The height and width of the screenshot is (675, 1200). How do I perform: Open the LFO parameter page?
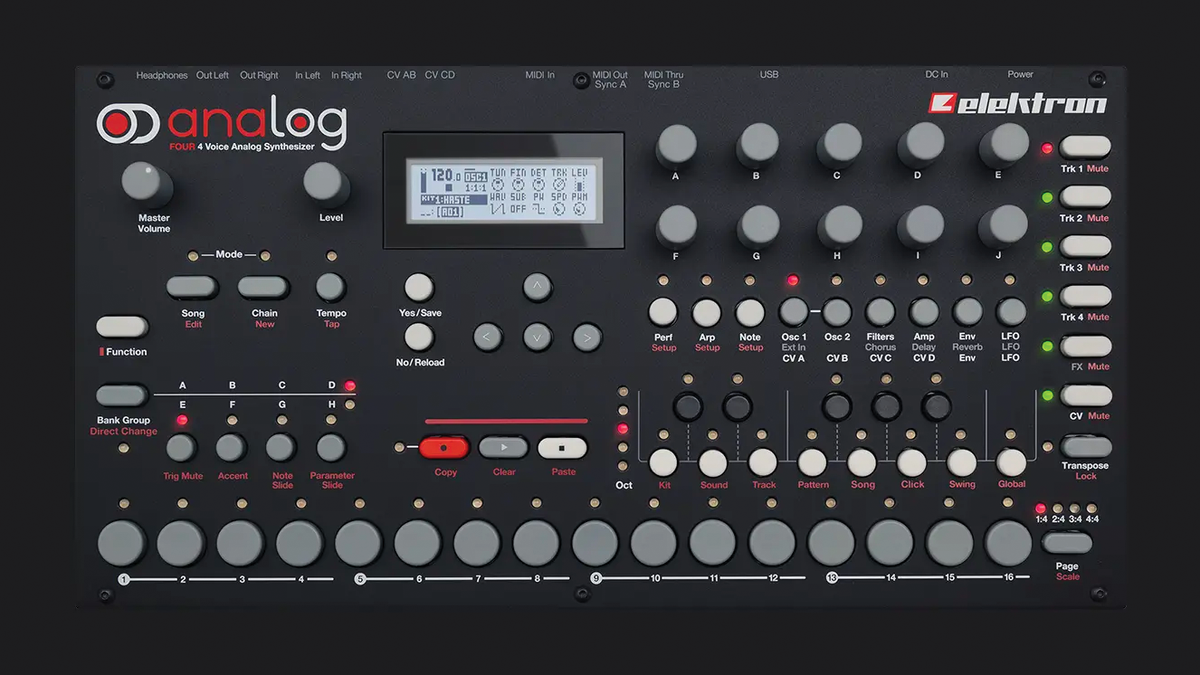pyautogui.click(x=1010, y=312)
